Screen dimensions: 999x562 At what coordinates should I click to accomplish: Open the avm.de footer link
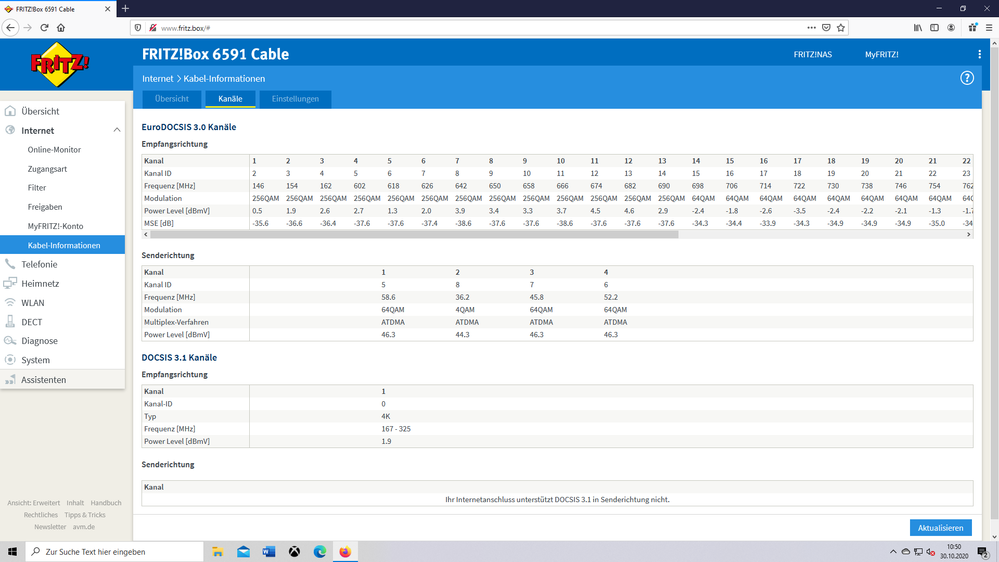[83, 527]
